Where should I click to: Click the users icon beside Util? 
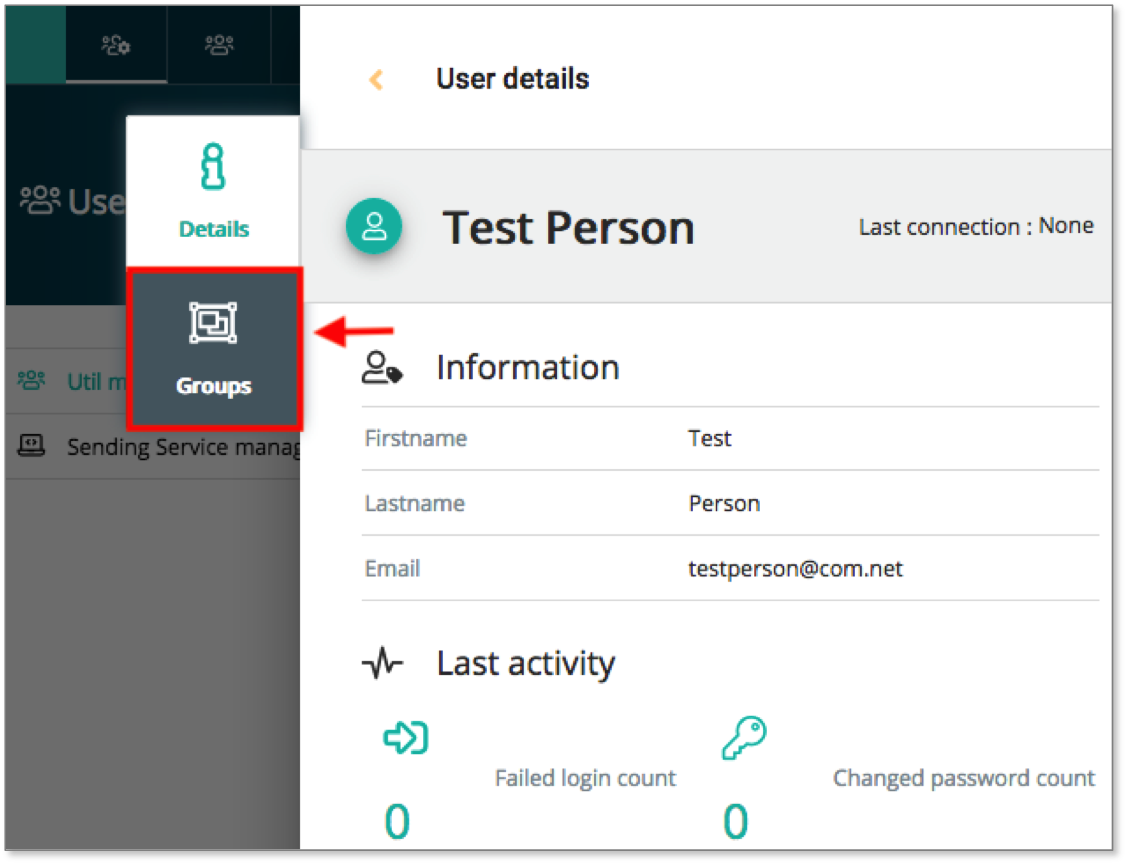(31, 380)
